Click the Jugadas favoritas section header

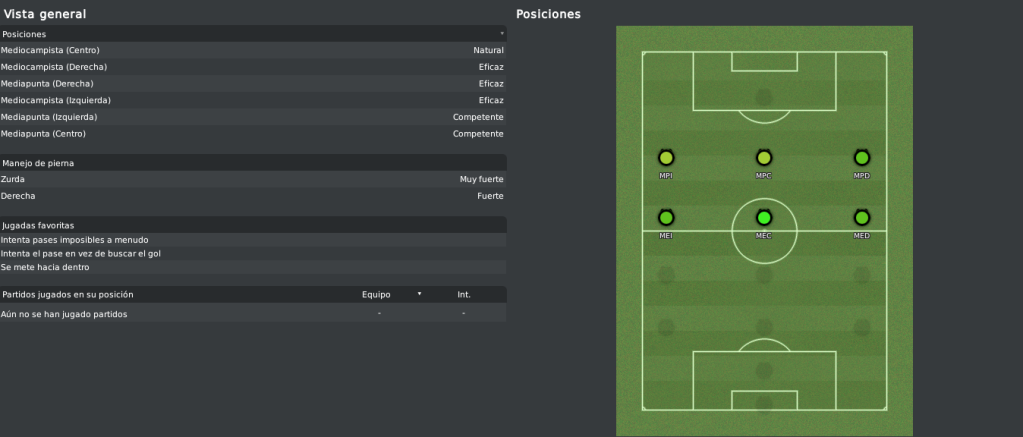[253, 225]
